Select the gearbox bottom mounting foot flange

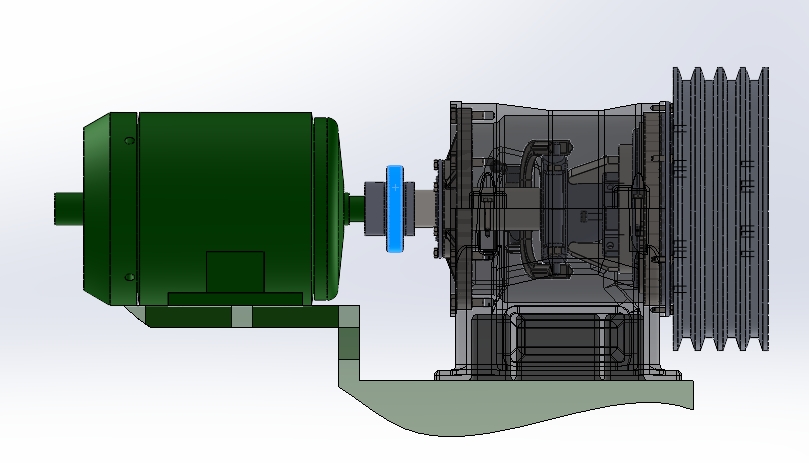pos(557,375)
